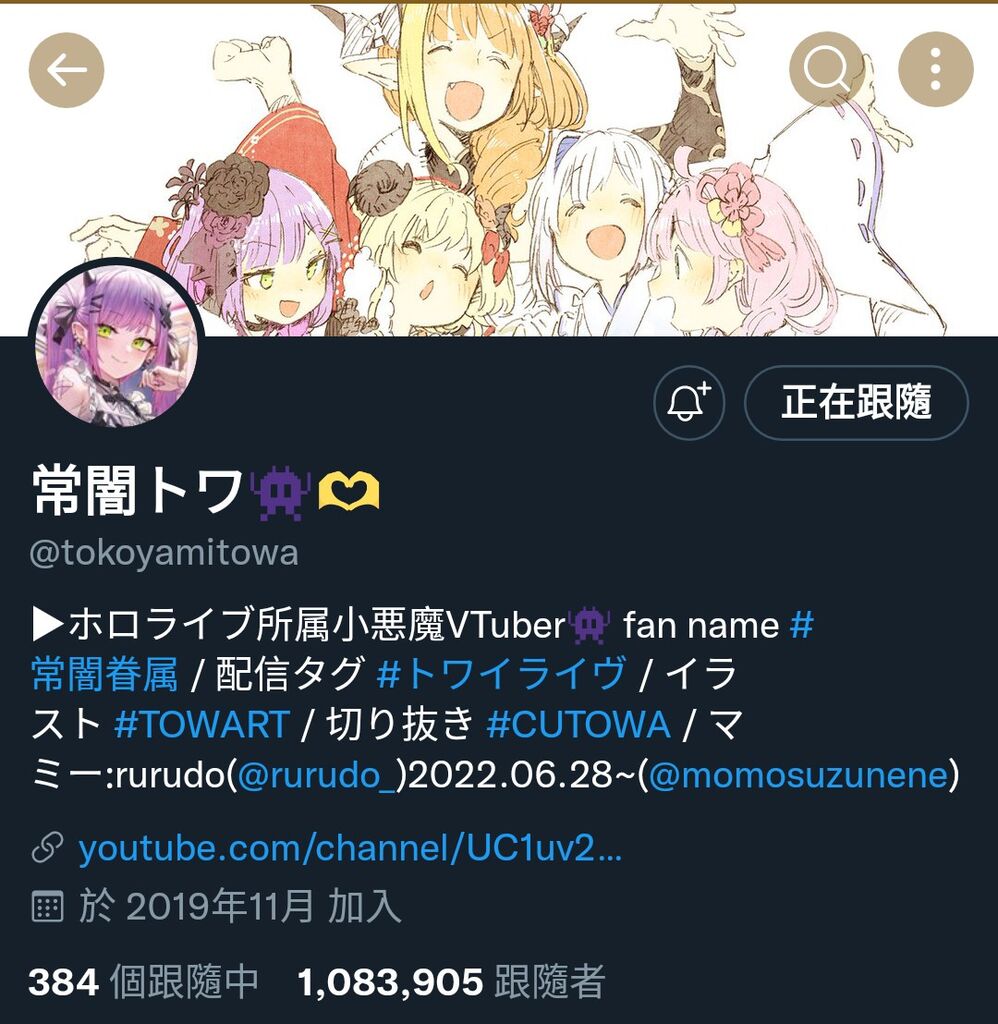
Task: Open the search magnifier icon
Action: tap(827, 69)
